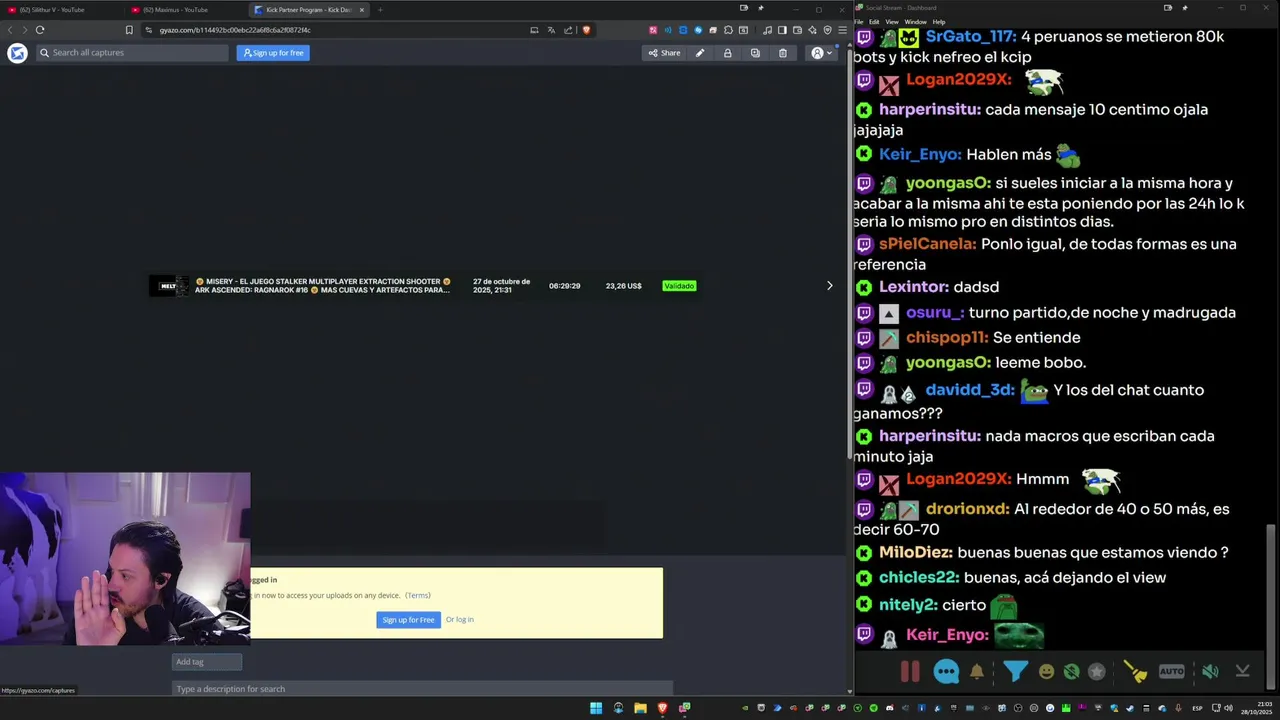Click the translate icon in address bar
Screen dimensions: 1280x720
[551, 30]
